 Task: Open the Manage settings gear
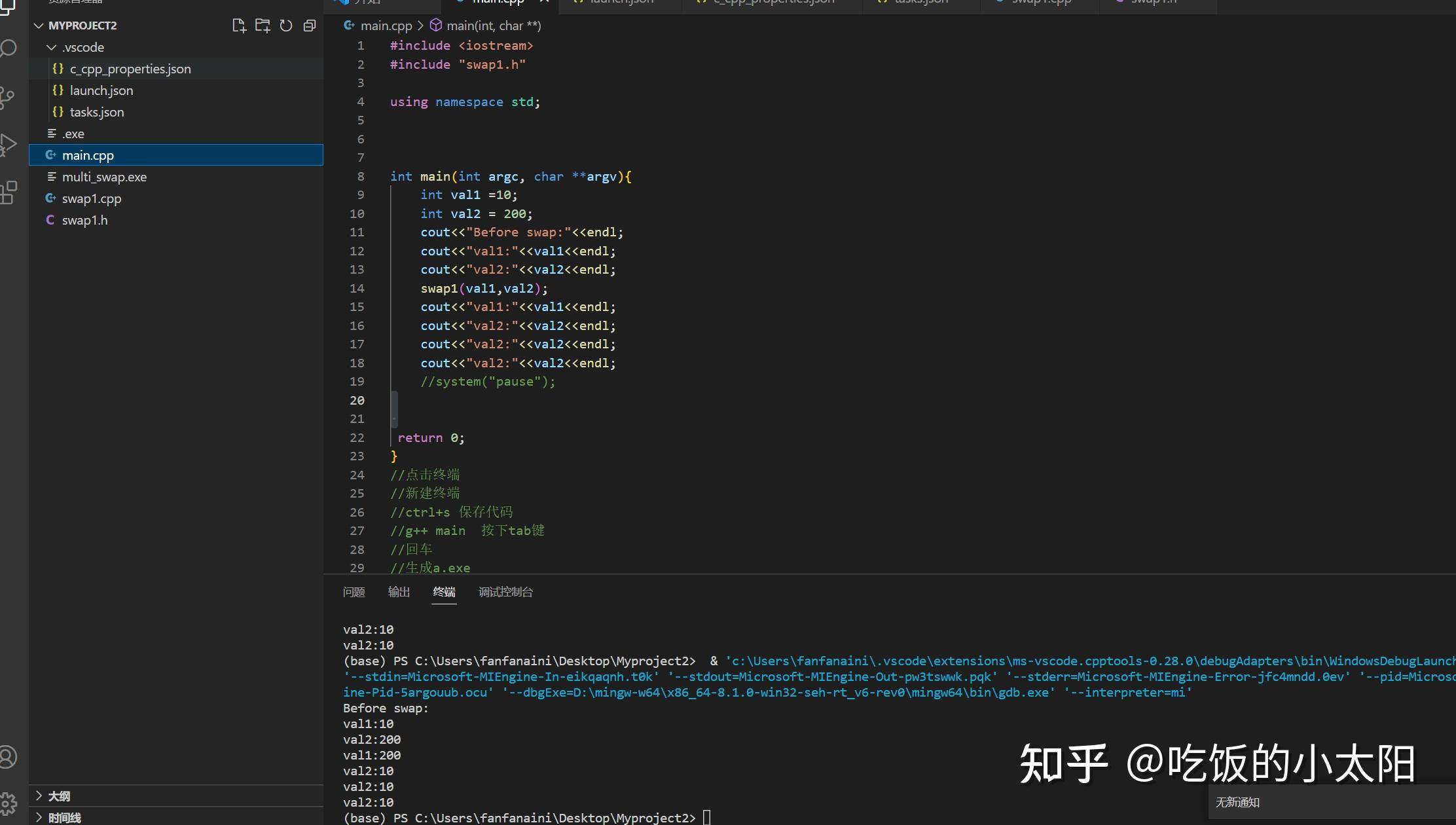[x=8, y=803]
